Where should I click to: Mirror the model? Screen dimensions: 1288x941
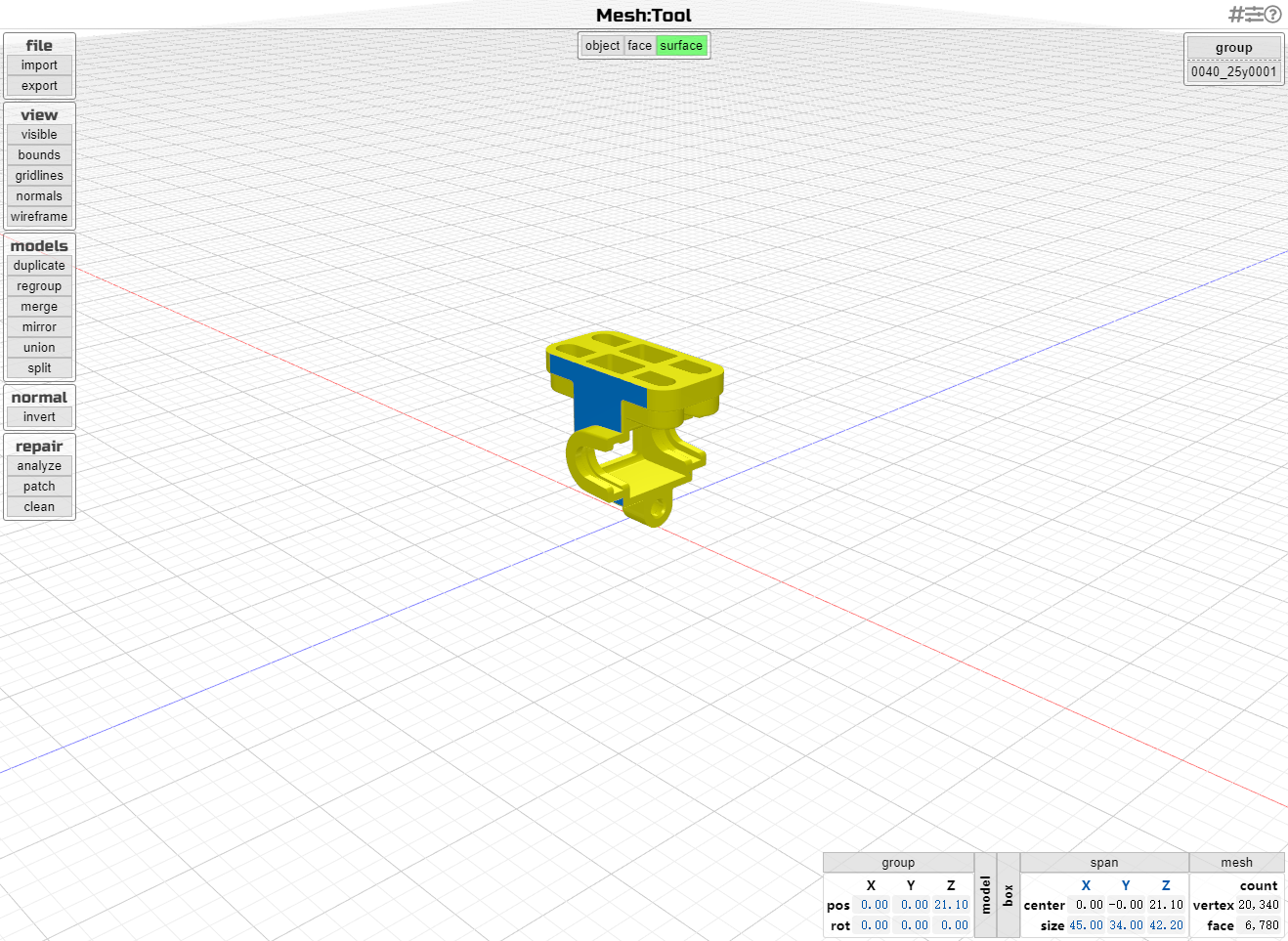coord(39,326)
